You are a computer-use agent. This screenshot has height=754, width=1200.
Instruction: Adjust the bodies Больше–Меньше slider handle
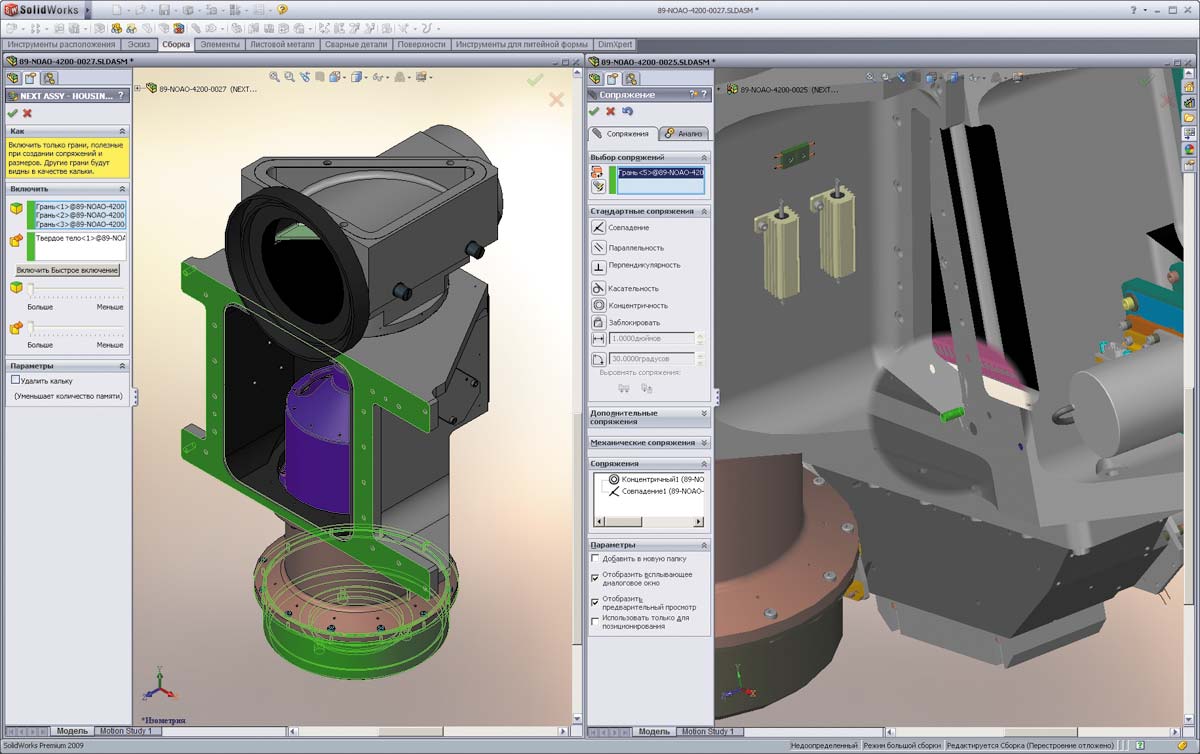[x=30, y=327]
